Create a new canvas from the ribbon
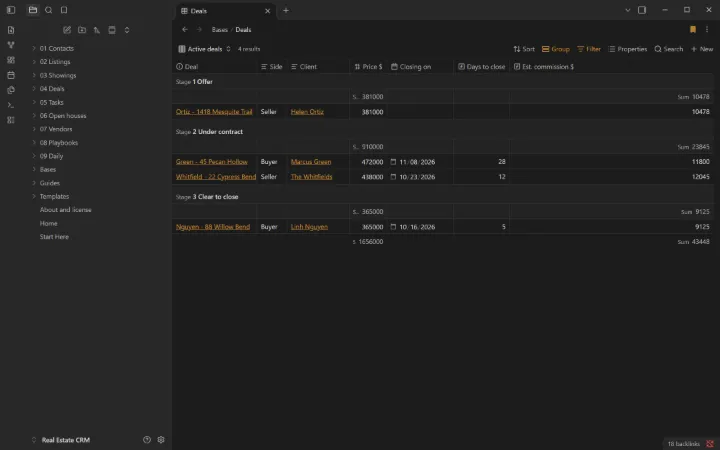The image size is (720, 450). pyautogui.click(x=11, y=60)
